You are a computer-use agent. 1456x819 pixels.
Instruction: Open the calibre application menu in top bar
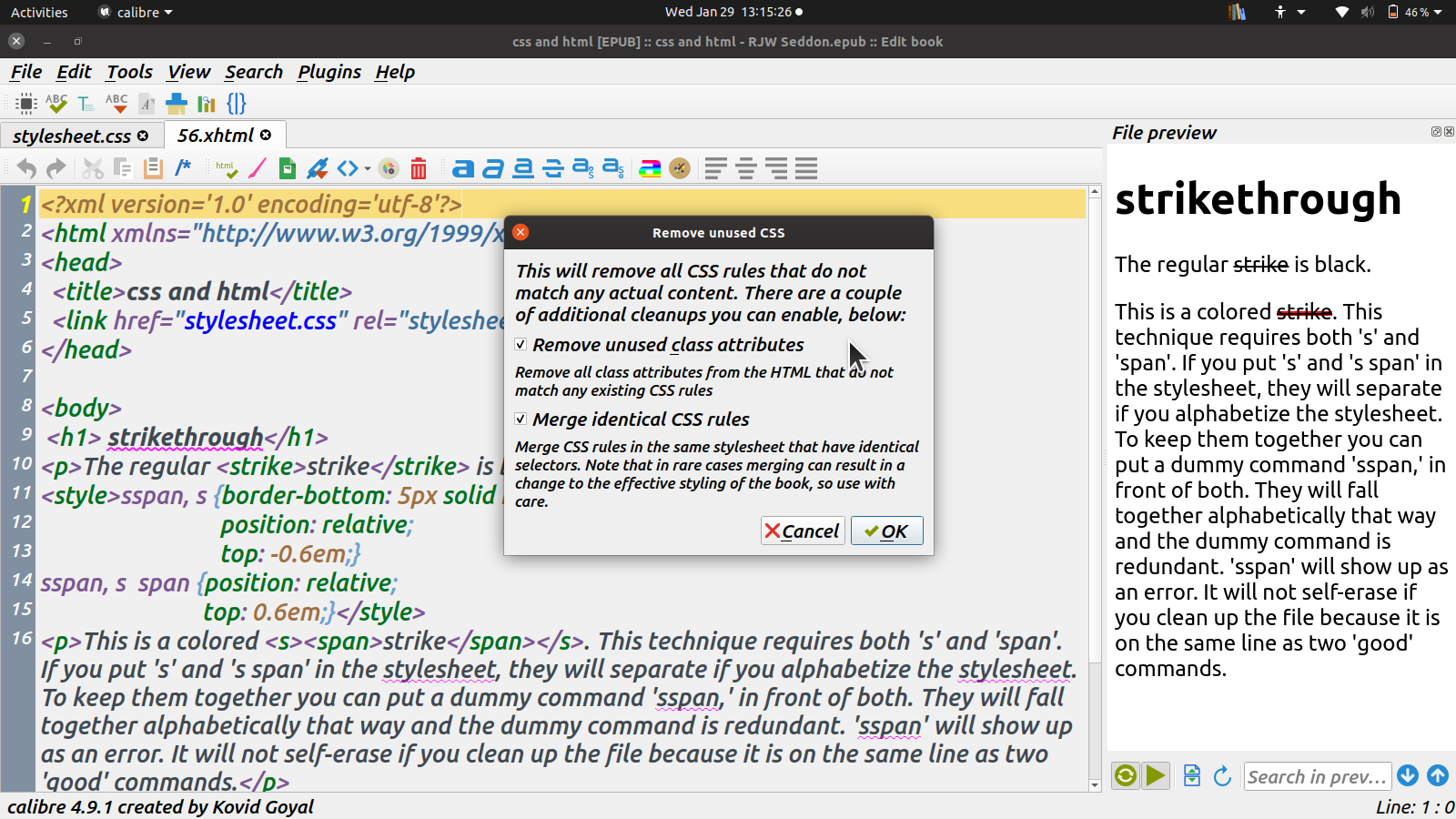point(135,12)
